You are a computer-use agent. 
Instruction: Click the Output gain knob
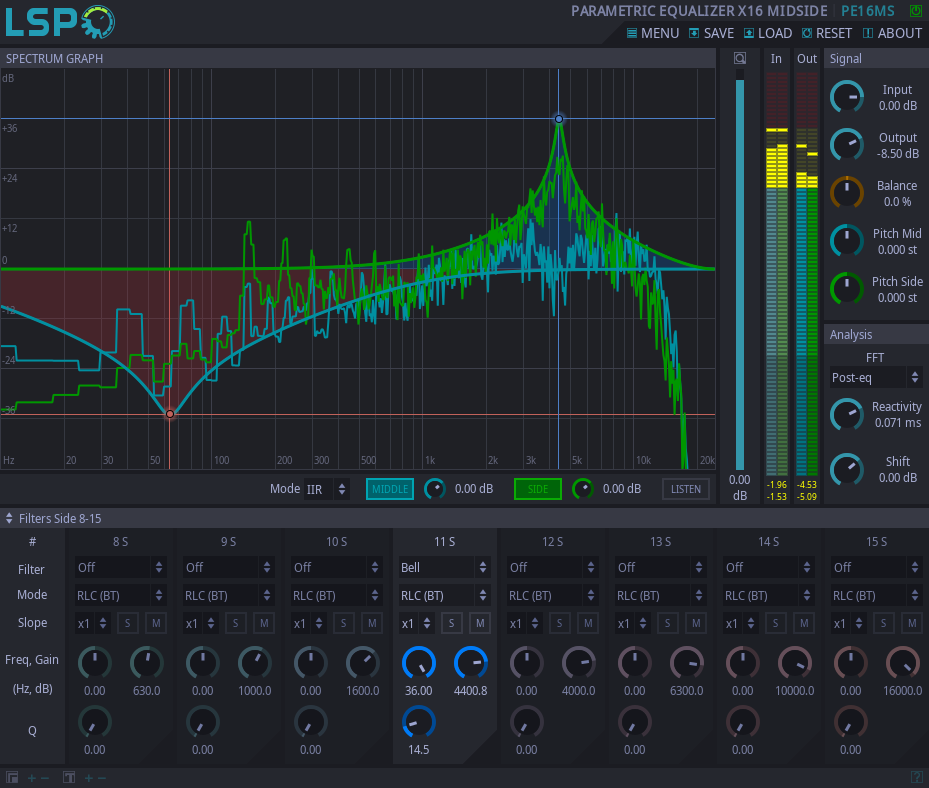click(847, 145)
